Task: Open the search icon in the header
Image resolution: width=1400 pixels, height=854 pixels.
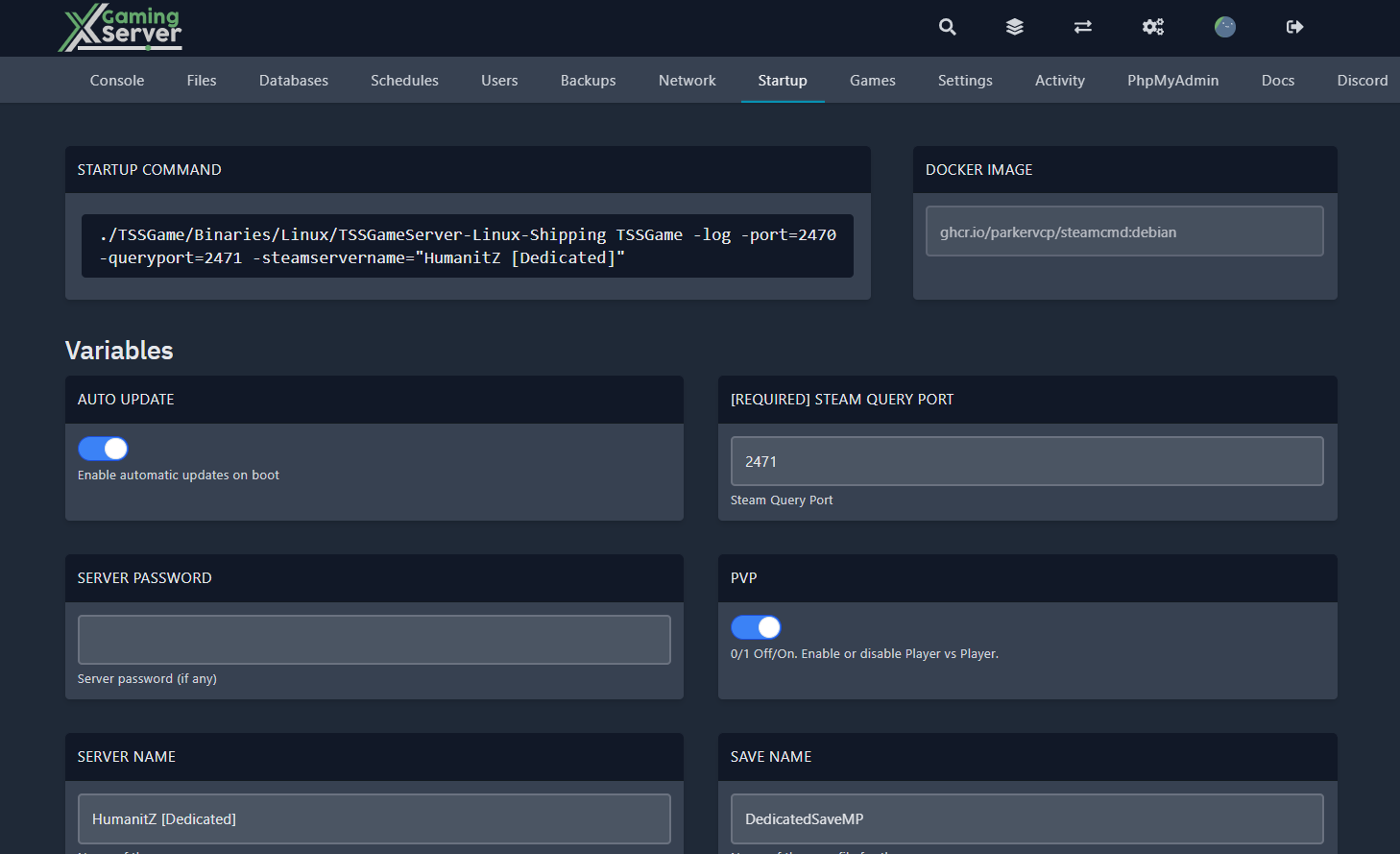Action: point(947,27)
